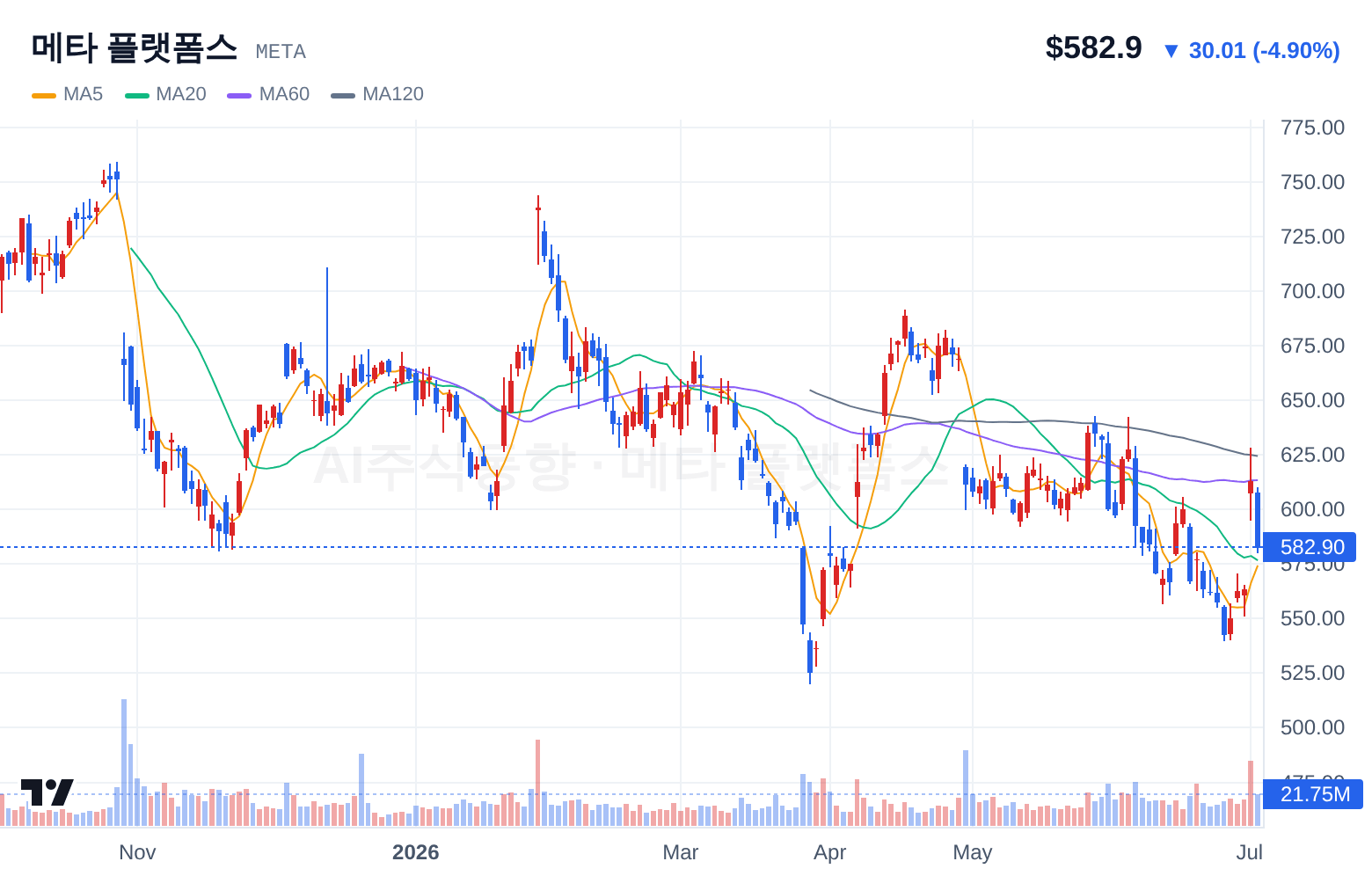
Task: Click the May time axis marker
Action: 973,852
